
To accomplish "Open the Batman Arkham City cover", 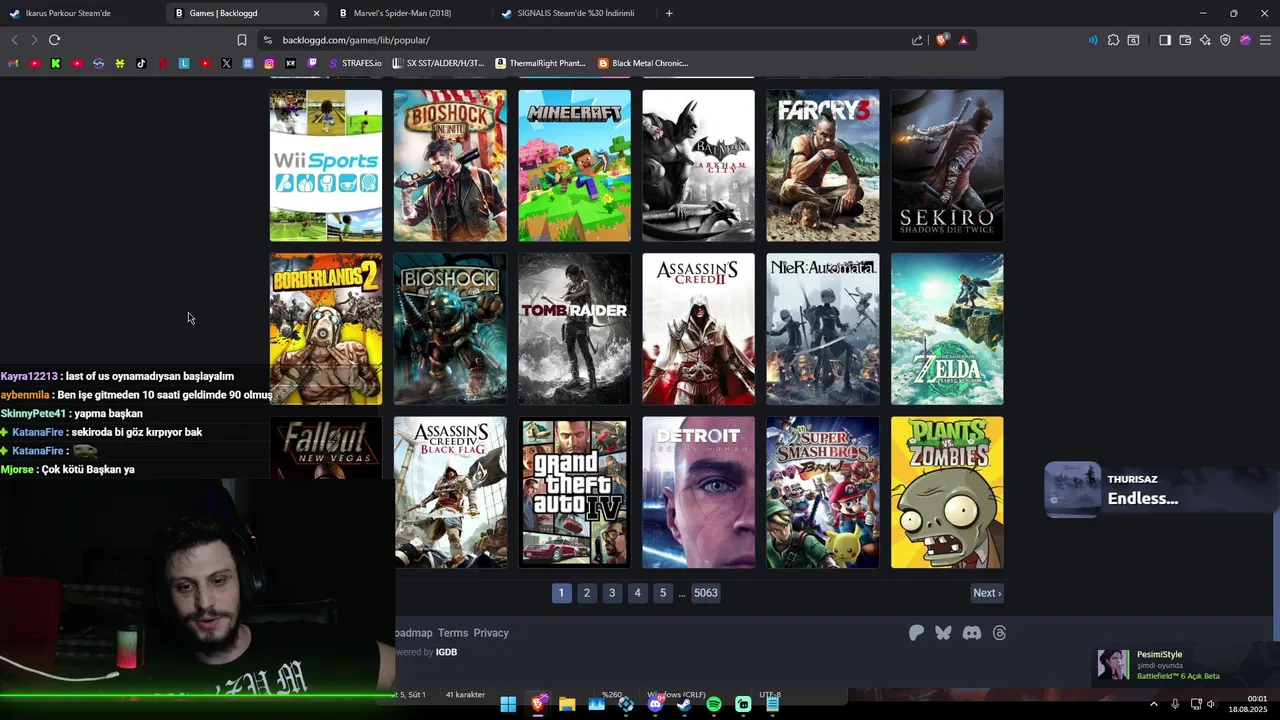I will tap(699, 166).
